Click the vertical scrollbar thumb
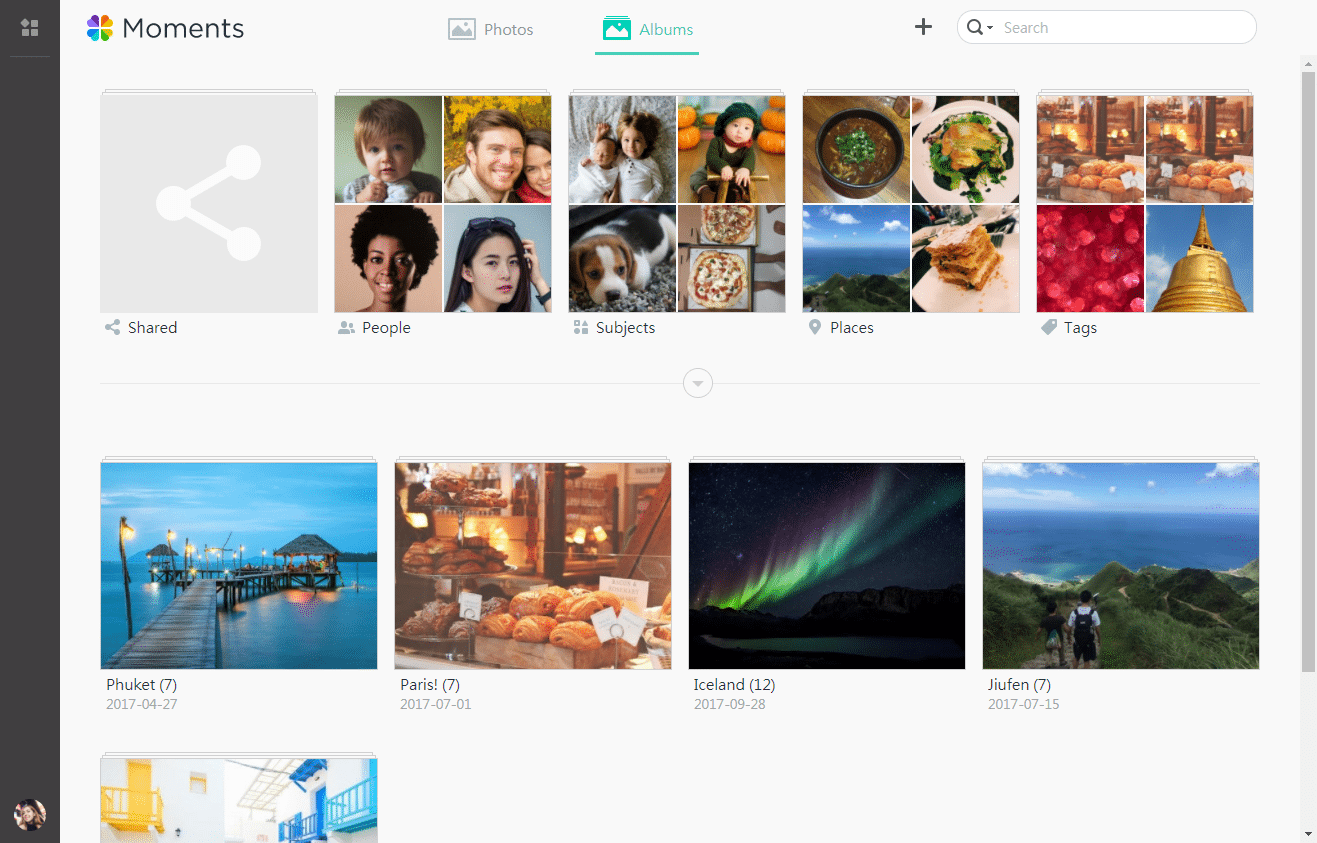This screenshot has width=1317, height=843. (x=1308, y=372)
